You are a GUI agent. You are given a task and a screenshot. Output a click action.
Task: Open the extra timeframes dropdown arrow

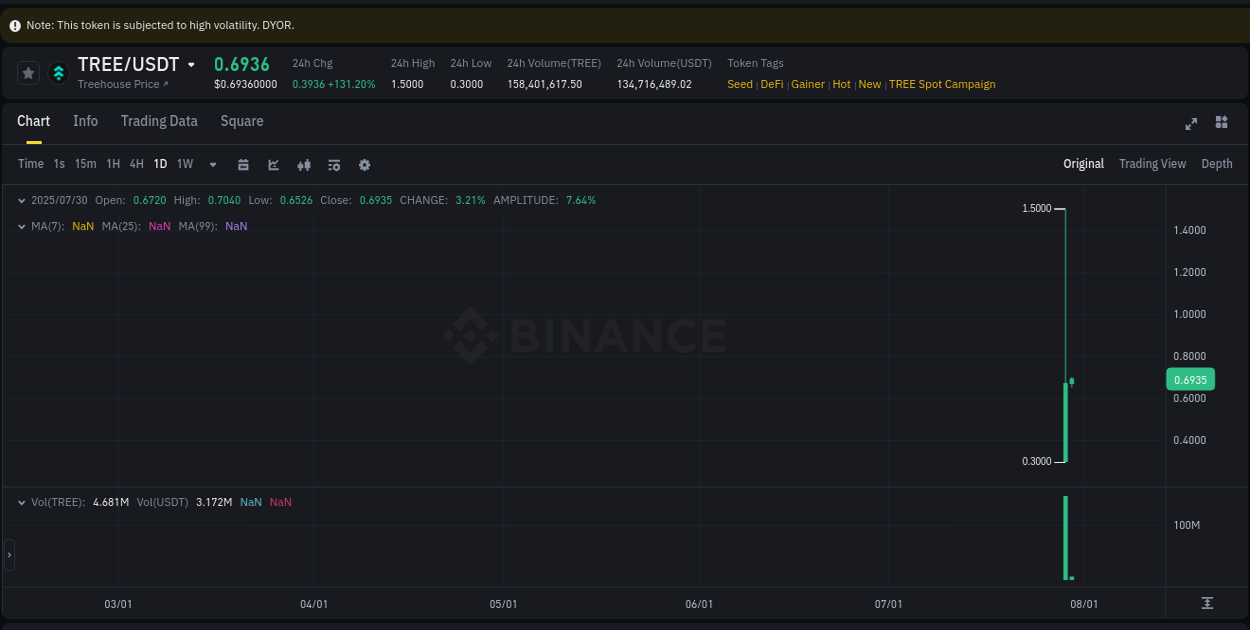(x=212, y=164)
